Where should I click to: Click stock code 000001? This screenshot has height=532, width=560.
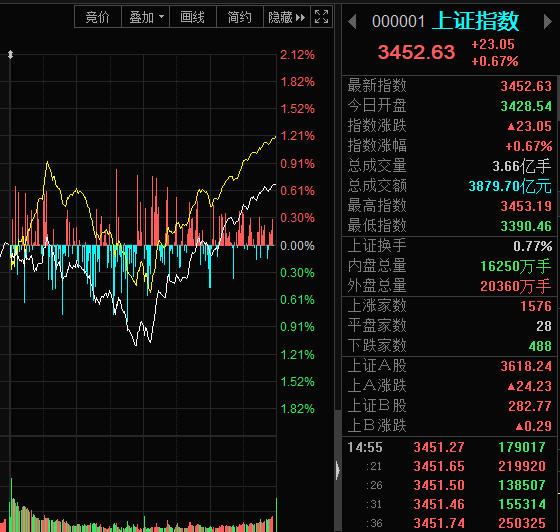point(398,21)
